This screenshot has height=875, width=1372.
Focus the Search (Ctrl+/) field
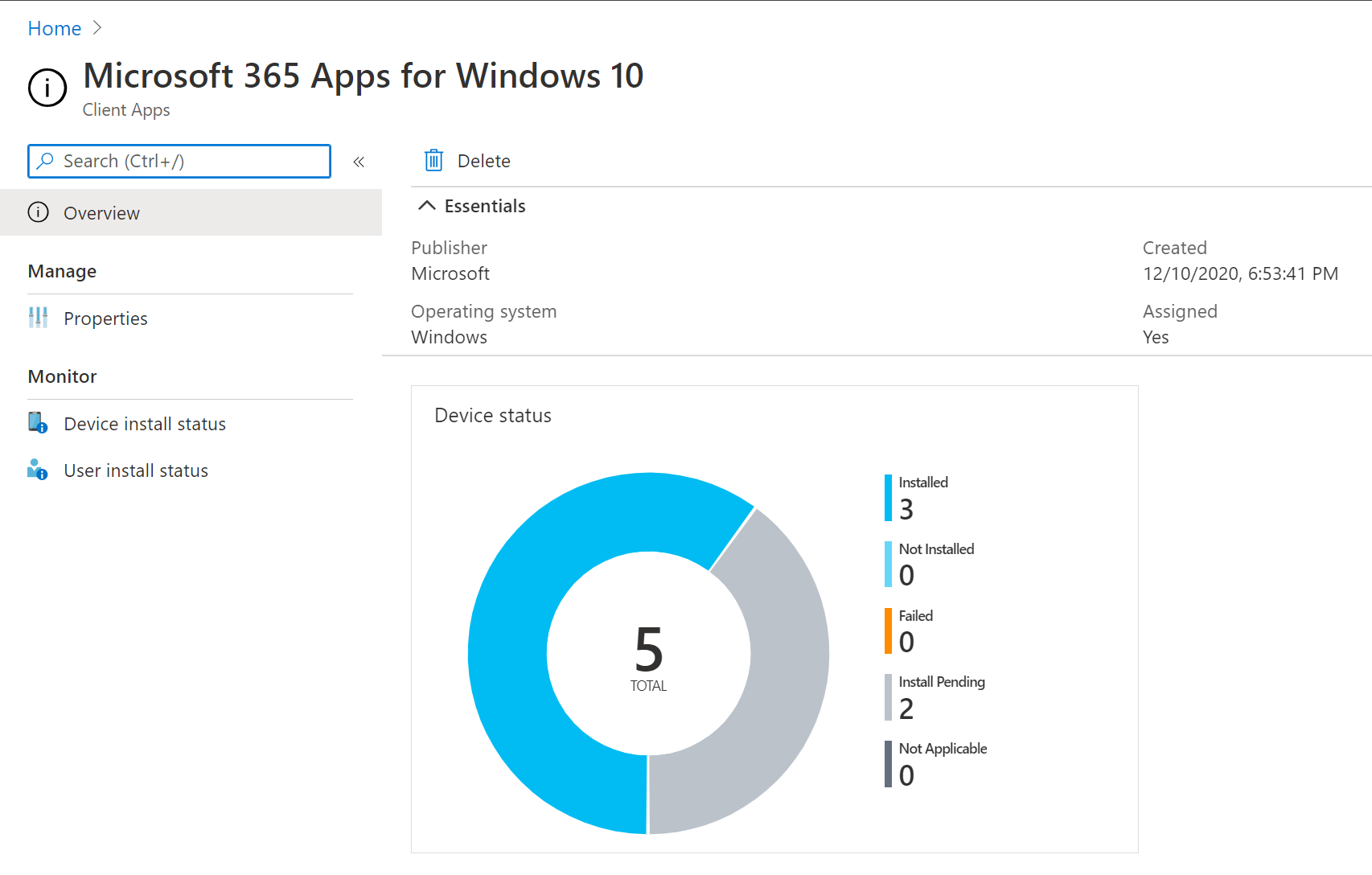179,161
